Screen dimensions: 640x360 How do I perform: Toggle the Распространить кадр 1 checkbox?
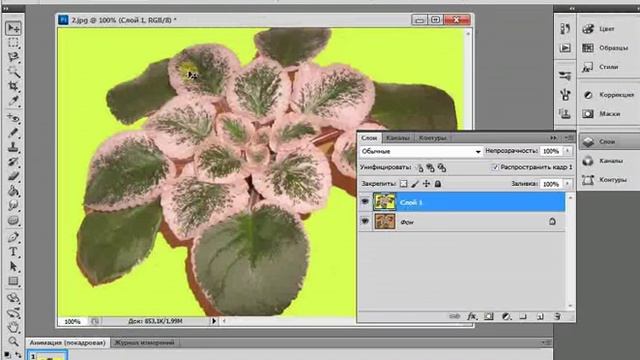click(x=495, y=167)
